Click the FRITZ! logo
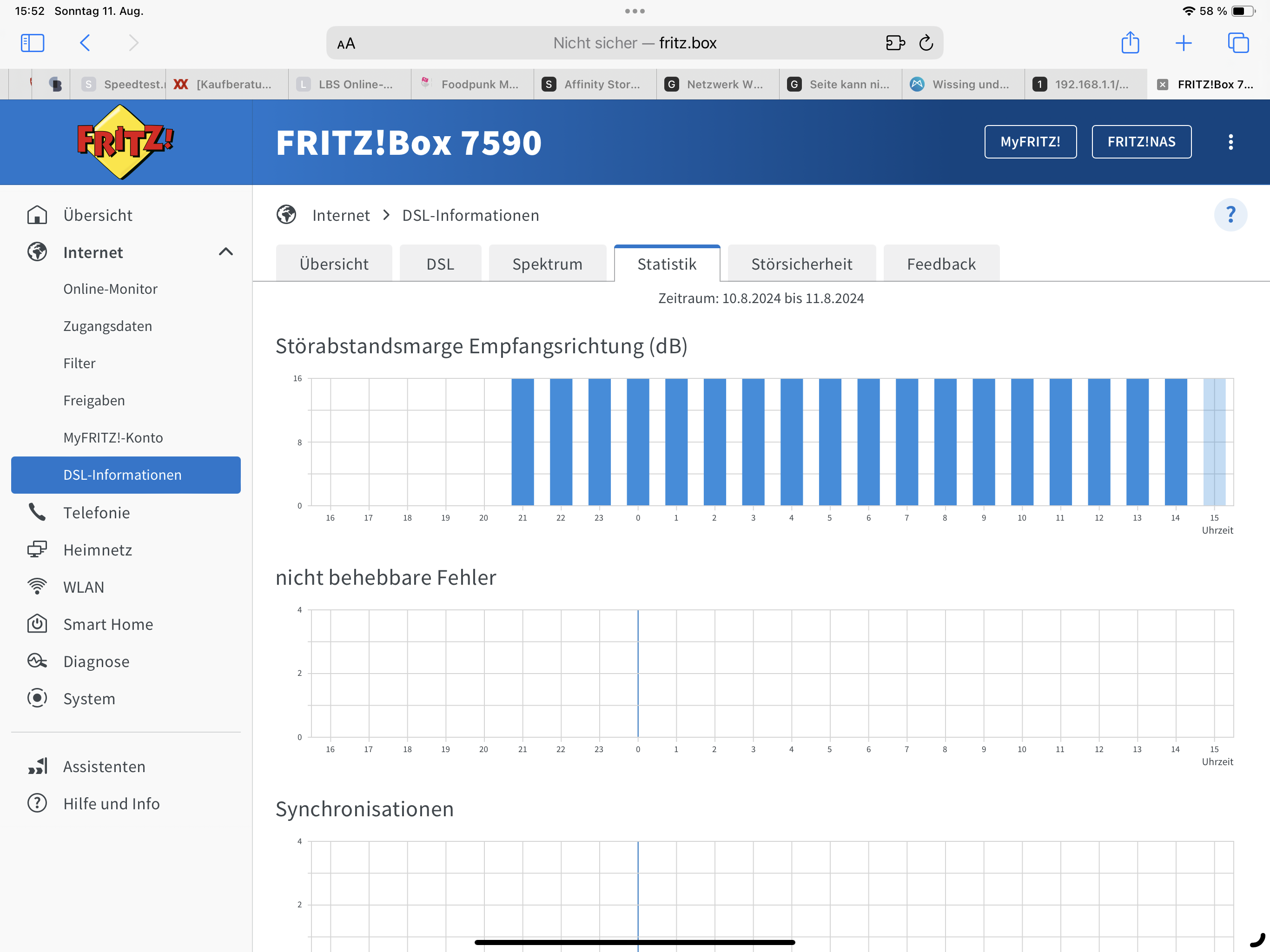1270x952 pixels. pos(125,142)
